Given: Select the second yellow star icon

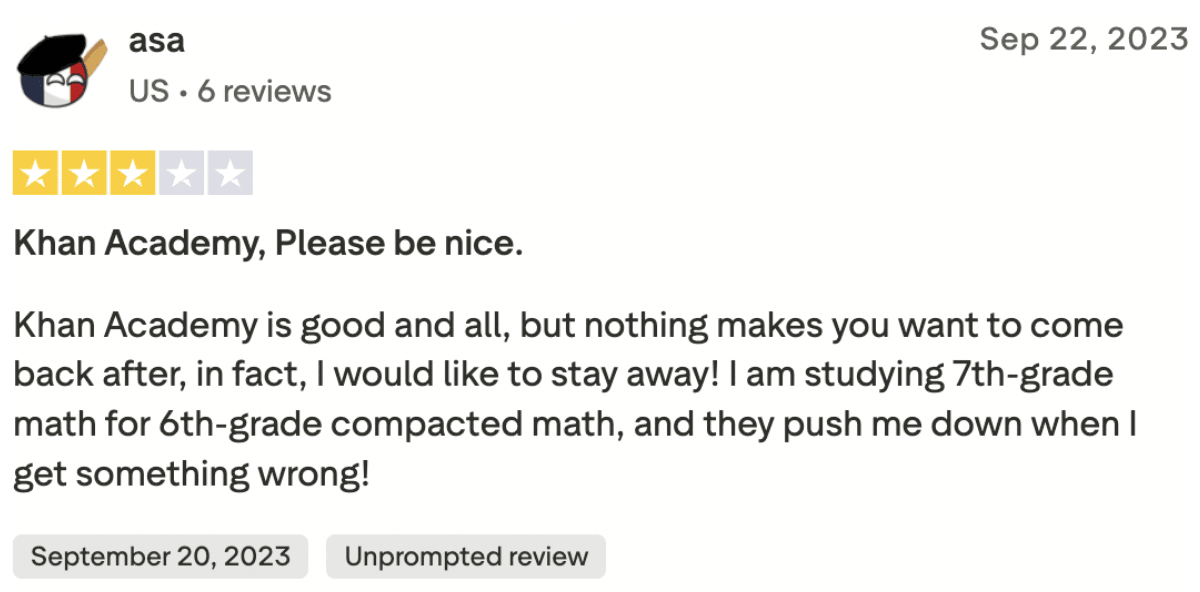Looking at the screenshot, I should pyautogui.click(x=85, y=171).
